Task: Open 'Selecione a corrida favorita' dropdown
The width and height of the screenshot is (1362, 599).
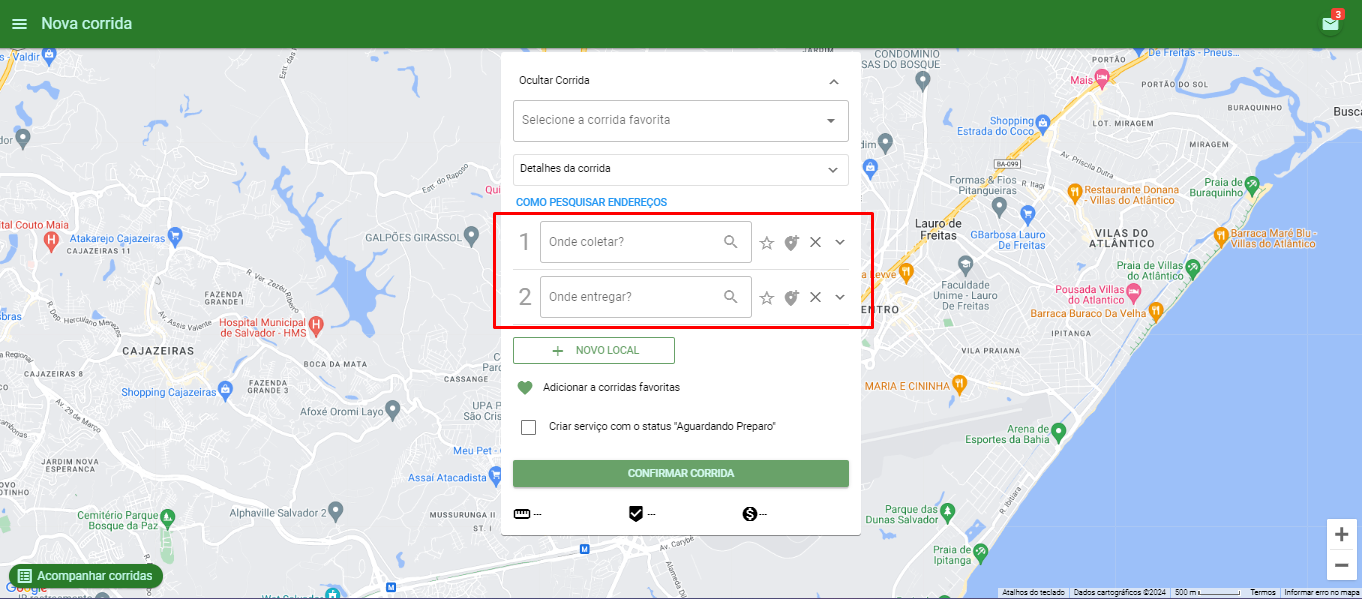Action: [681, 121]
